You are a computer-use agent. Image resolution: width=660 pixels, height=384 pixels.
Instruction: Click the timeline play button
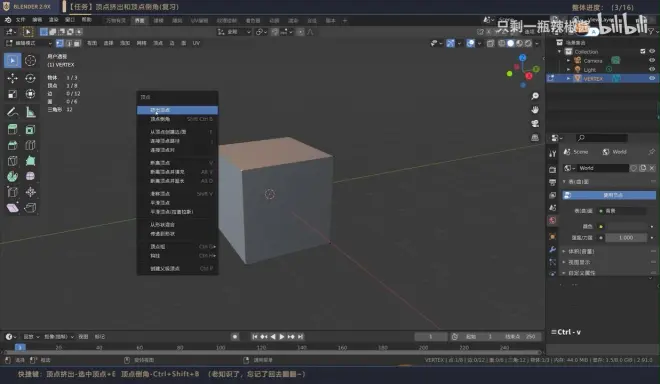282,336
